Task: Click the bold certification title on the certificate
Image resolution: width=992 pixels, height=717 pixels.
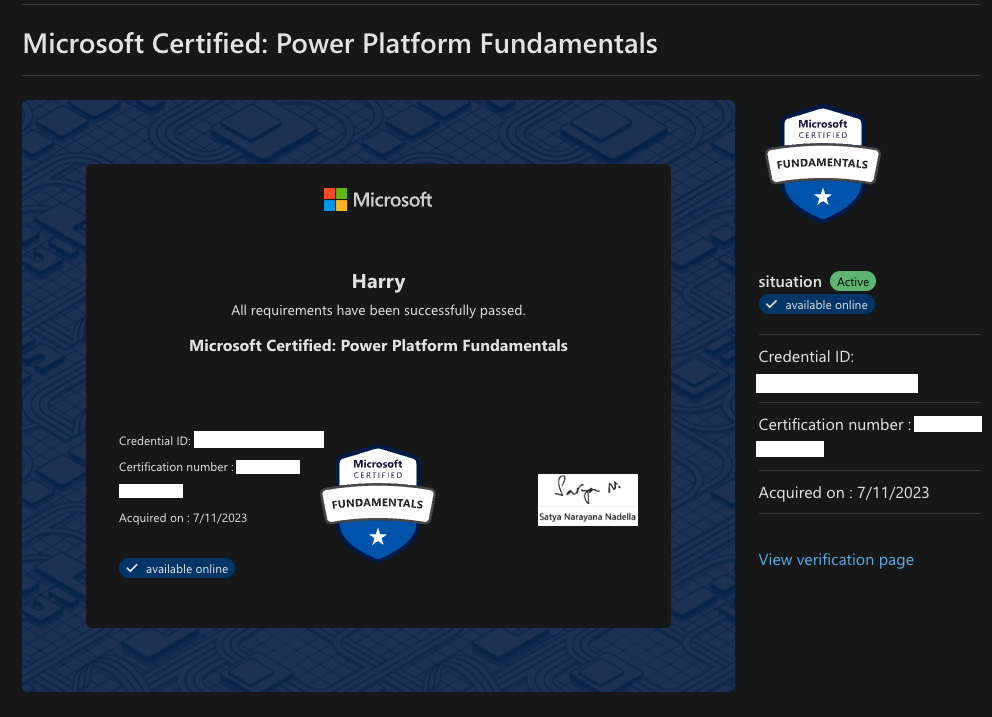Action: pyautogui.click(x=378, y=346)
